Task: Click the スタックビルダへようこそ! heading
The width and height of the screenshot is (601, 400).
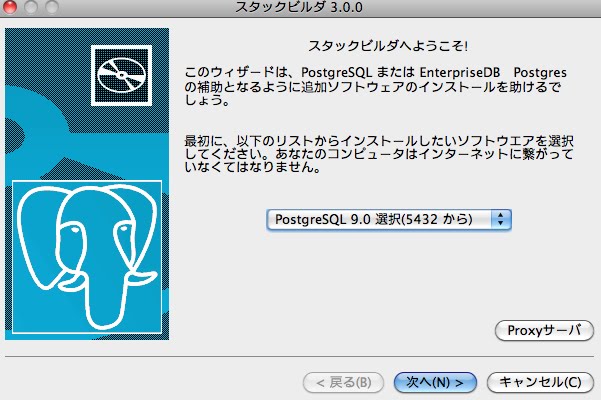Action: point(388,46)
